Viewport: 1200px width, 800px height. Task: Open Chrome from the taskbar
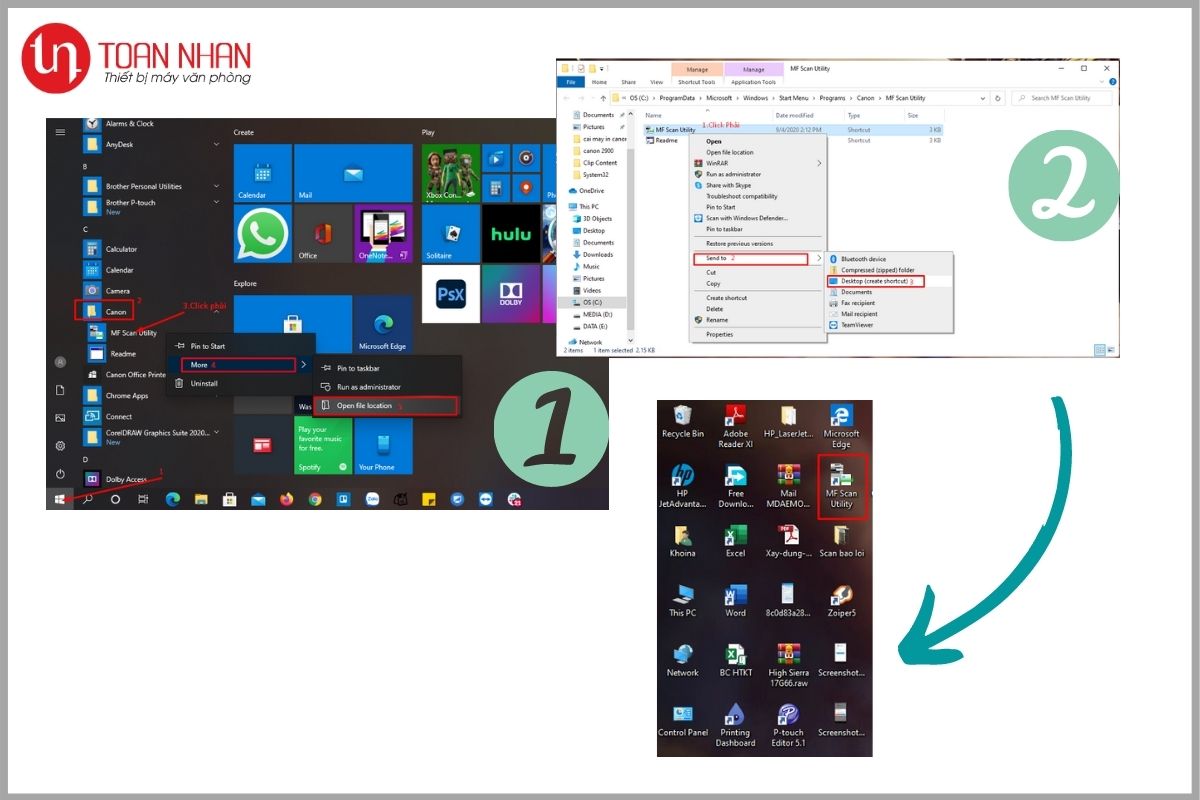pos(315,498)
